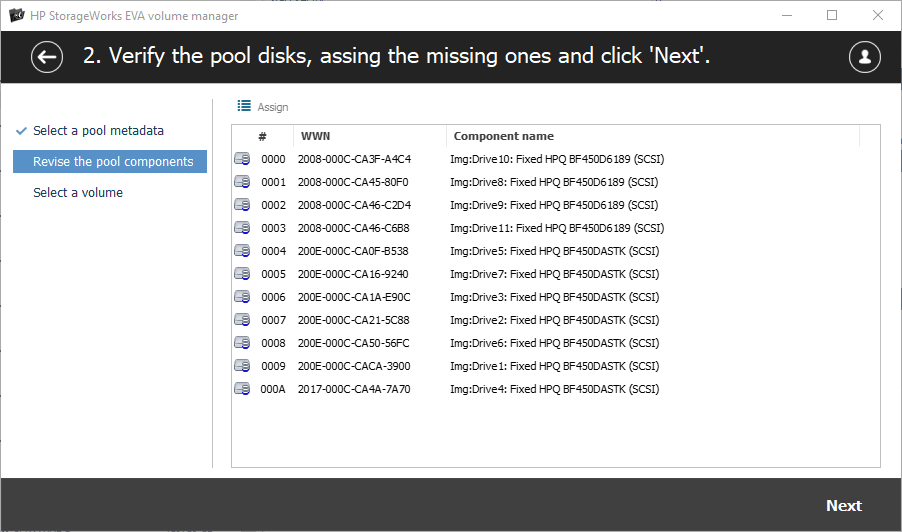Click component Img:Drive5 entry
The width and height of the screenshot is (902, 532).
point(555,251)
